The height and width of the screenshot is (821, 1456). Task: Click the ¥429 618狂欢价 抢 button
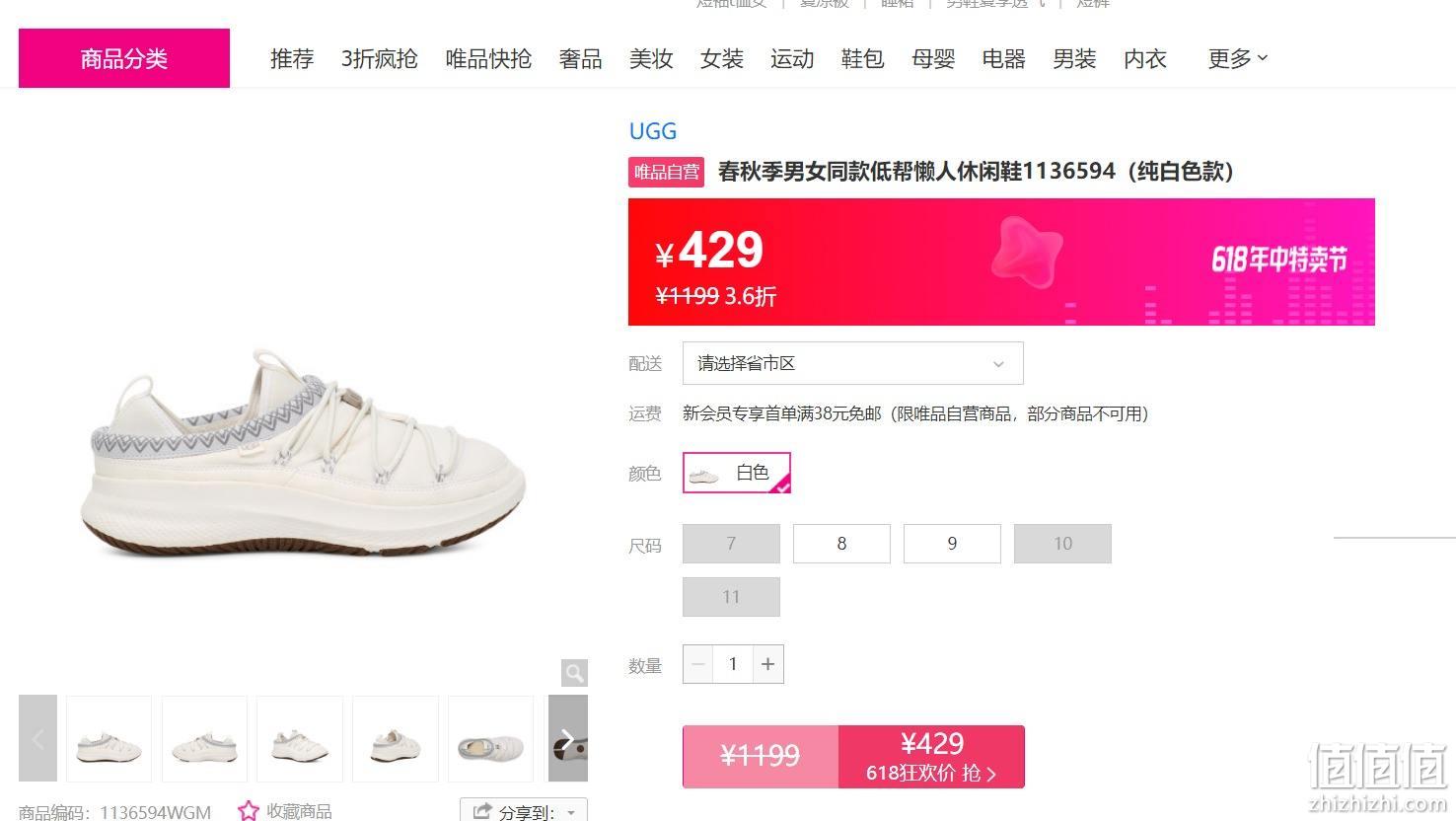click(932, 757)
